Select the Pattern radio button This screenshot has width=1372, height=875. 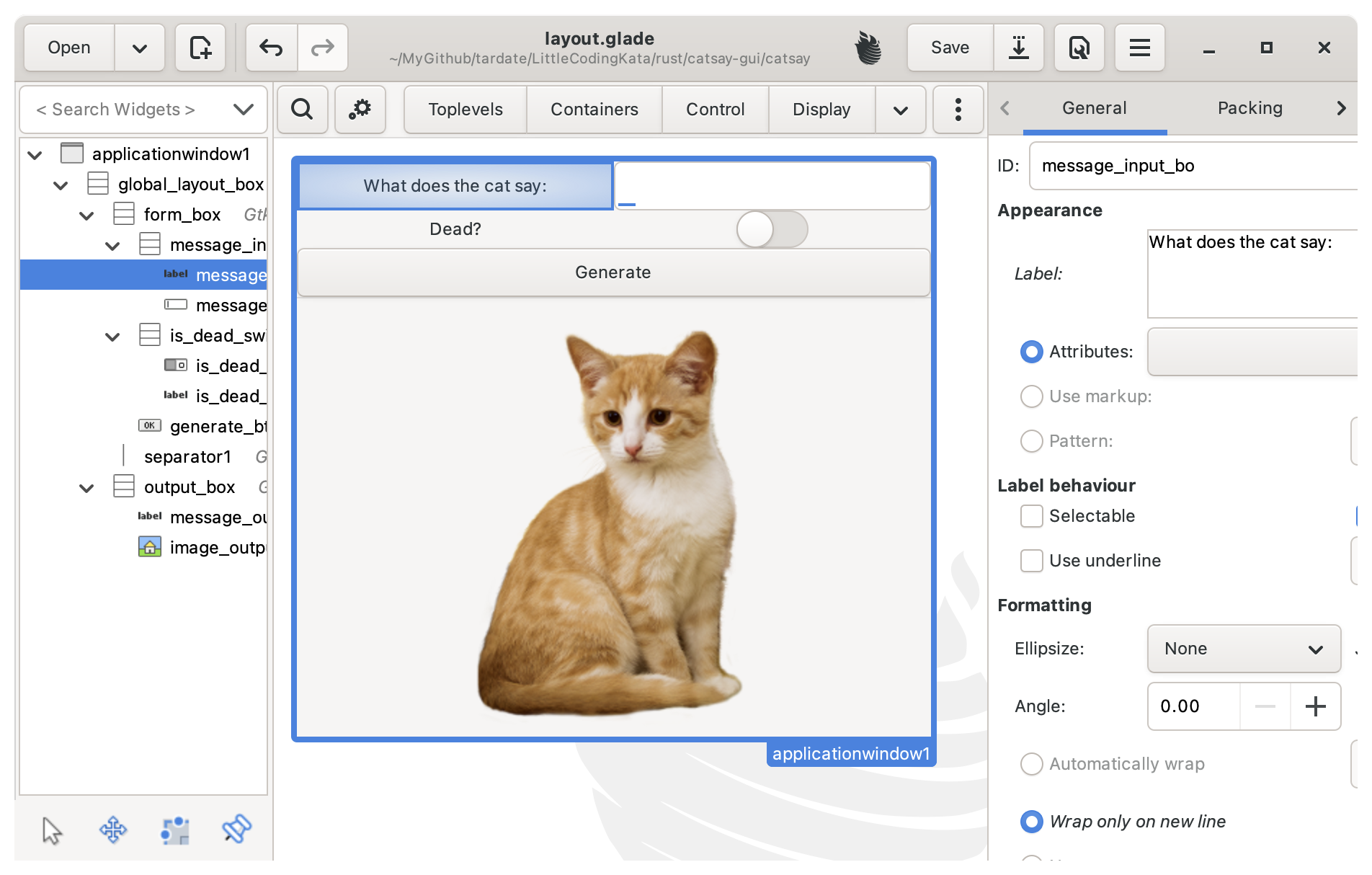1032,441
